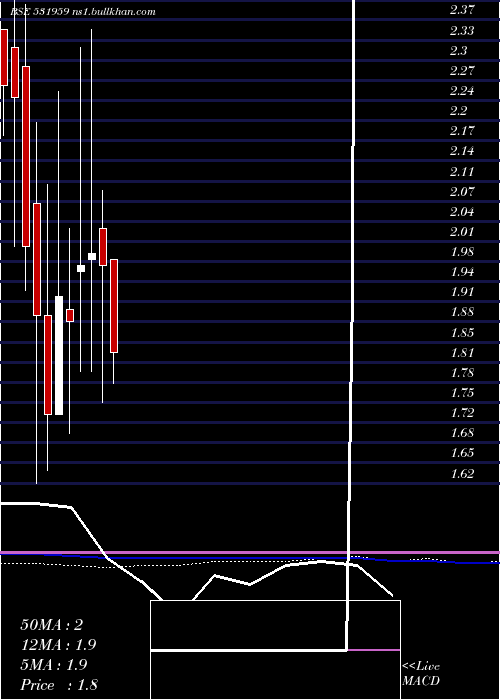Click the last red candlestick on the right

tap(114, 306)
